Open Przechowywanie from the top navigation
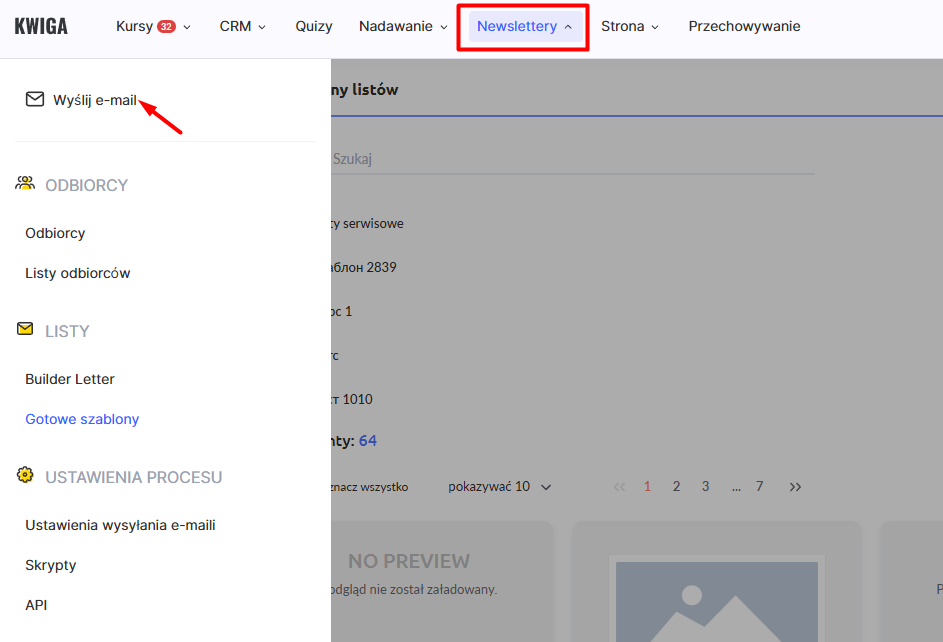The height and width of the screenshot is (642, 943). 744,27
